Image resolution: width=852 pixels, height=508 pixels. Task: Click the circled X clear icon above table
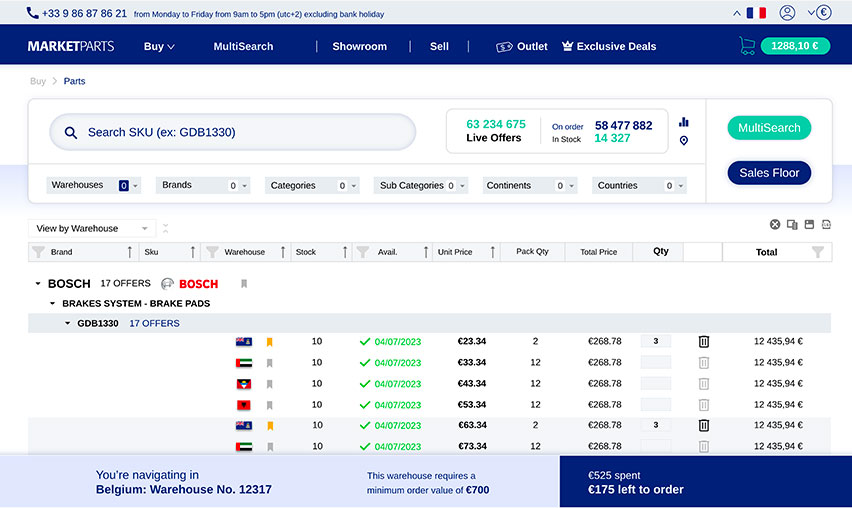coord(775,225)
